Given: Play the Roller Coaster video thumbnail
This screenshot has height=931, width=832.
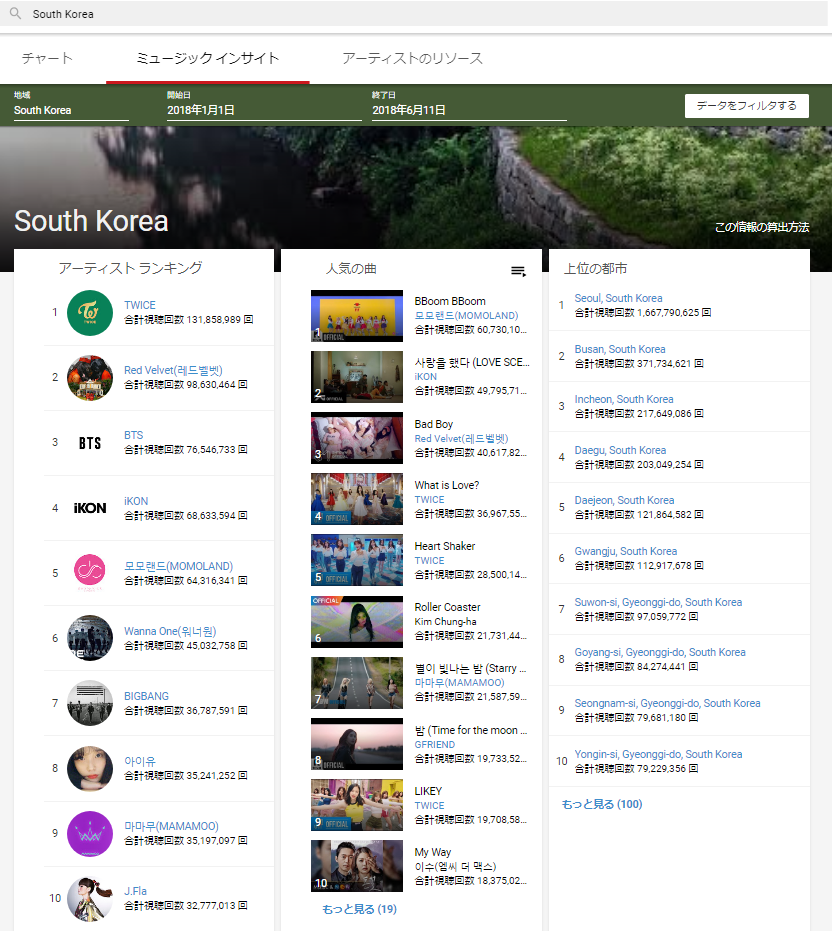Looking at the screenshot, I should [357, 622].
